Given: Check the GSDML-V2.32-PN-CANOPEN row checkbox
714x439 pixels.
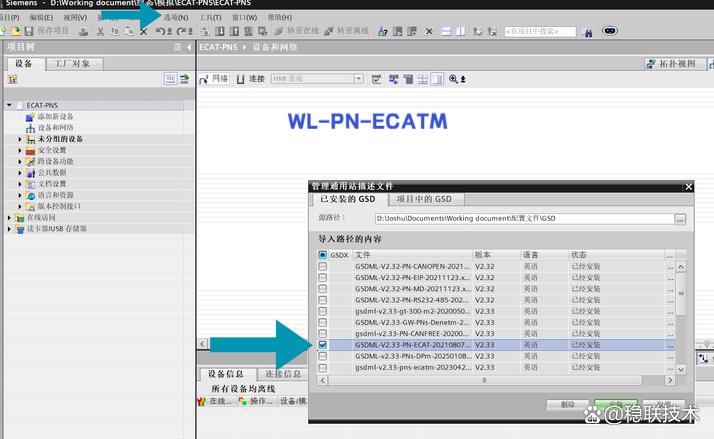Looking at the screenshot, I should click(322, 266).
